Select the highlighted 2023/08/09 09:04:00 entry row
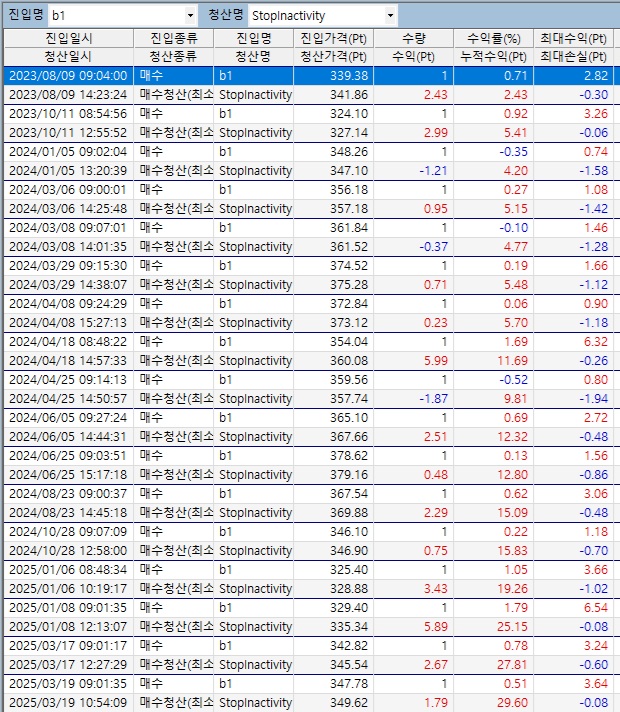 [68, 75]
